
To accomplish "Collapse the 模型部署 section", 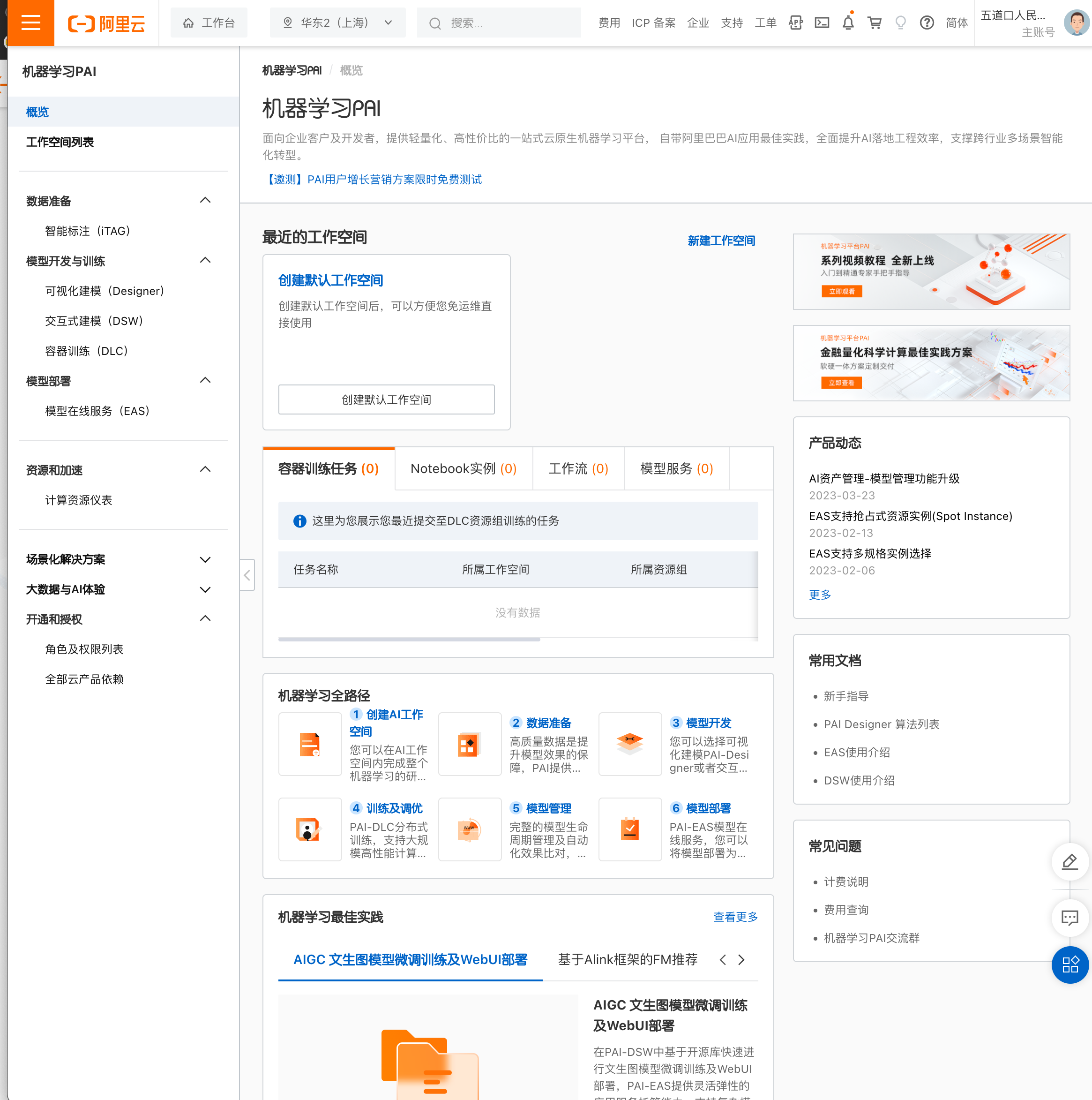I will coord(205,380).
